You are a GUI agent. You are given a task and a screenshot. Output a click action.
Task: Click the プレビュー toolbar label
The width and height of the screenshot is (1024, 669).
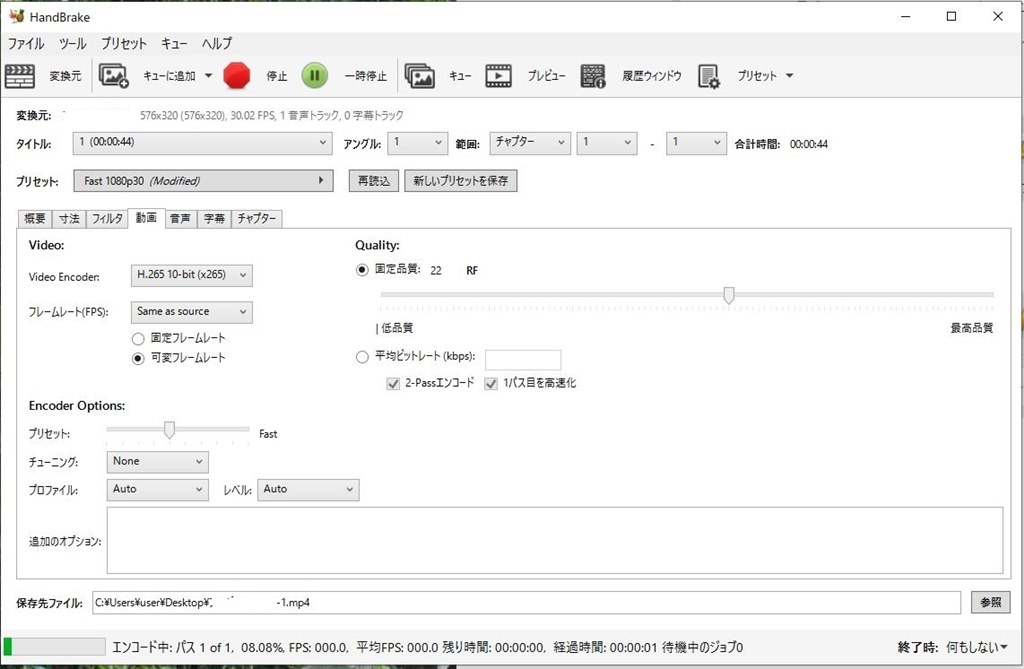tap(547, 76)
